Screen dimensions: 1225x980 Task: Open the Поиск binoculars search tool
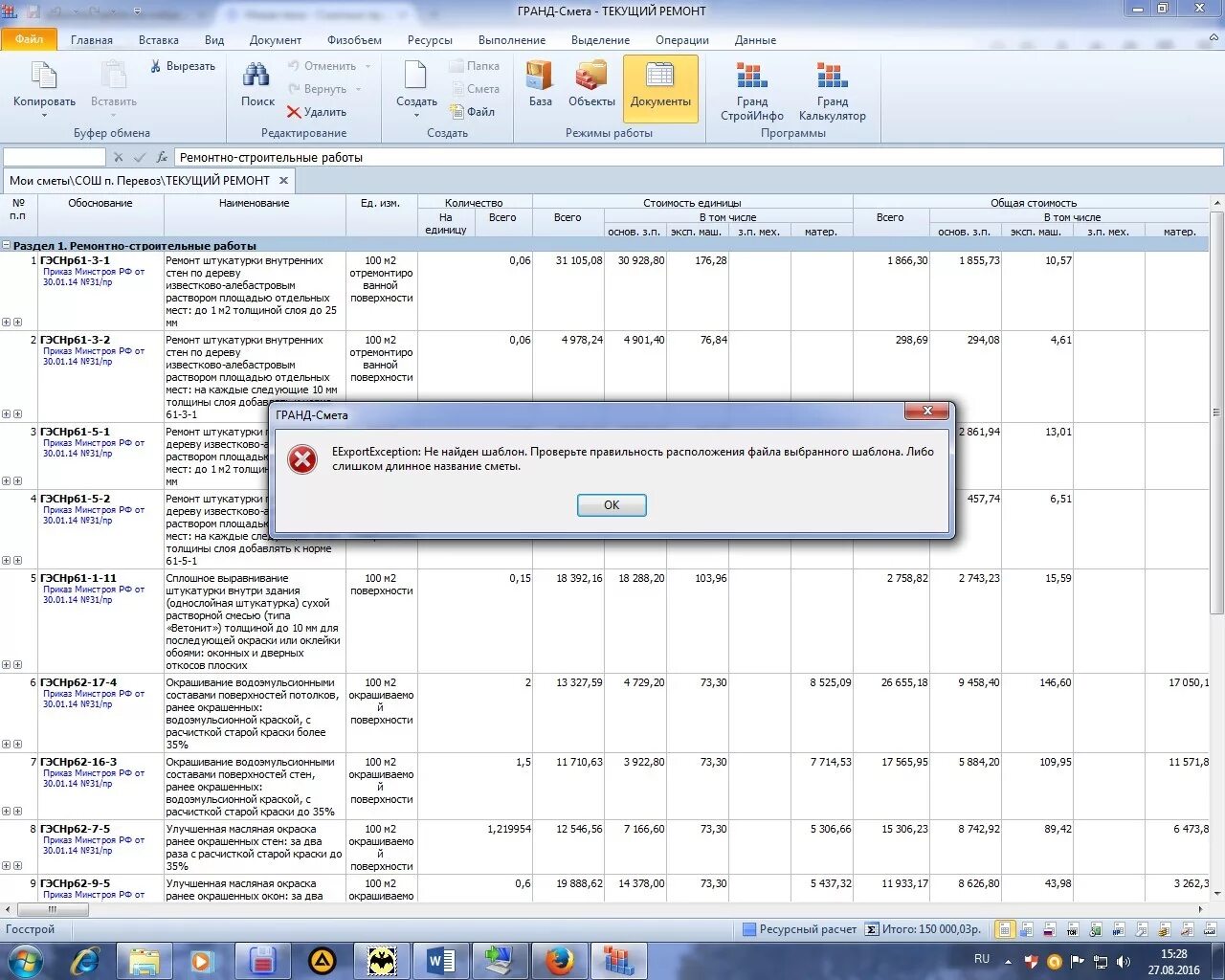click(256, 84)
